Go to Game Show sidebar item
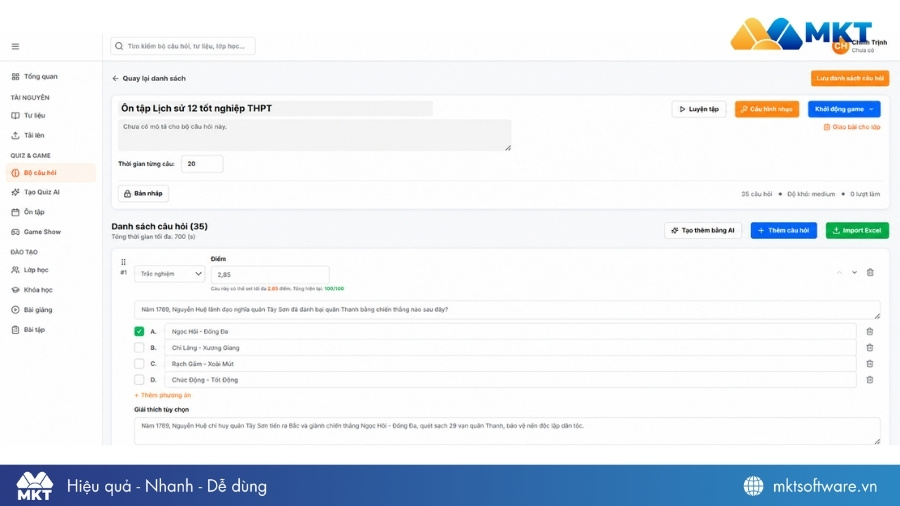 click(x=42, y=232)
